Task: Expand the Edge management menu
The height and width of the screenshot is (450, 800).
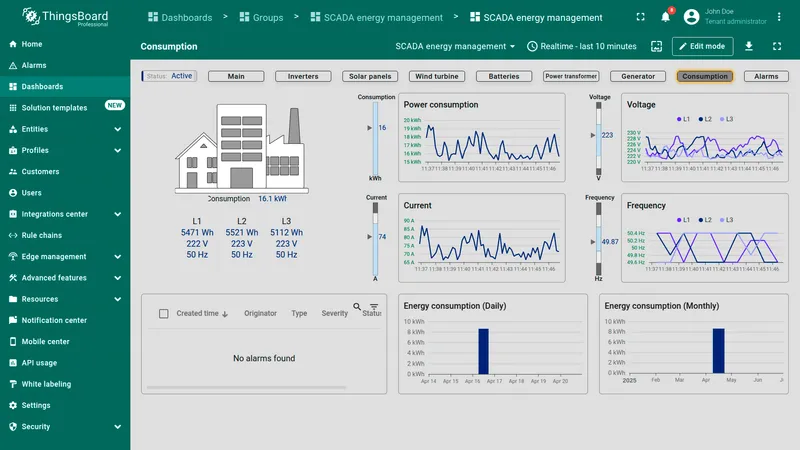Action: [117, 257]
